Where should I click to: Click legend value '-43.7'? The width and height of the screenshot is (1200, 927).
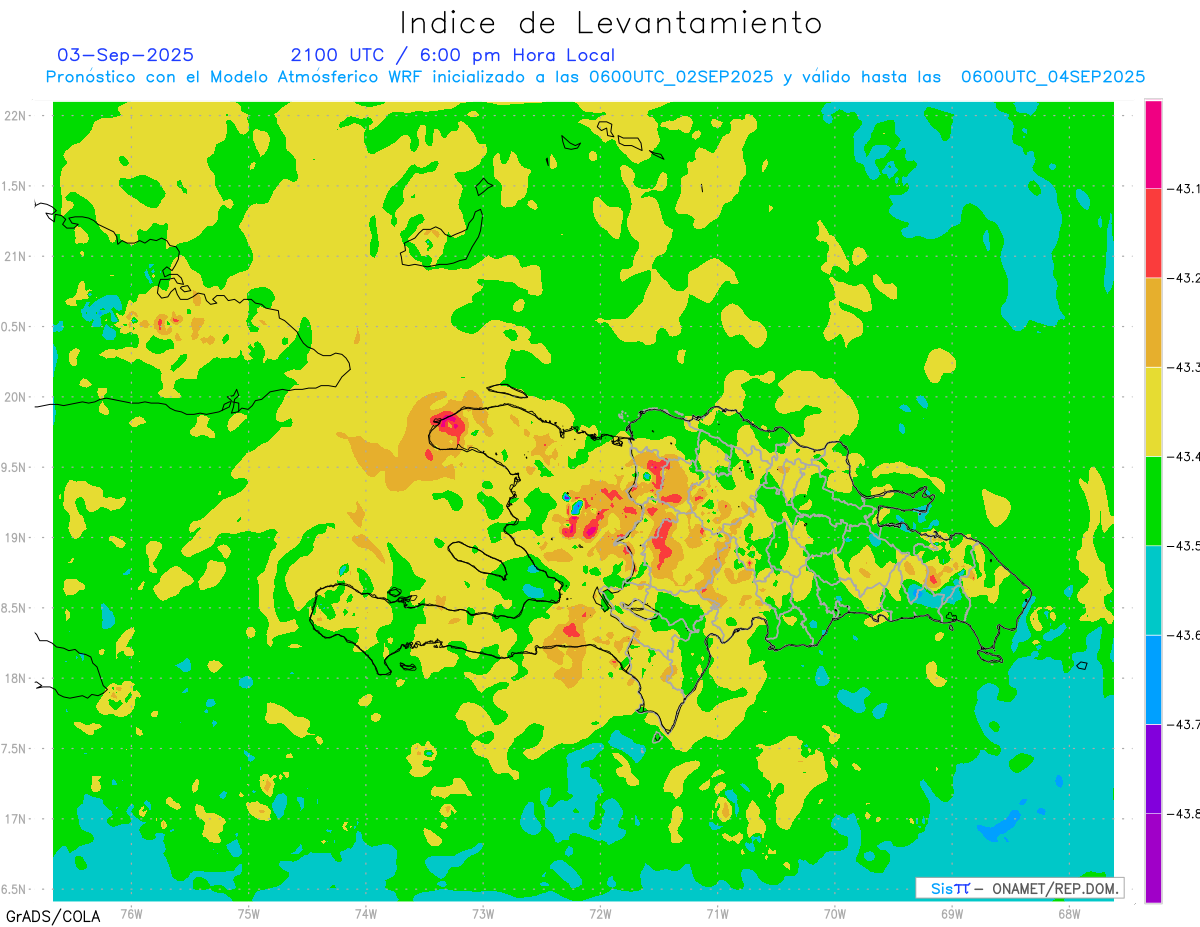point(1184,724)
